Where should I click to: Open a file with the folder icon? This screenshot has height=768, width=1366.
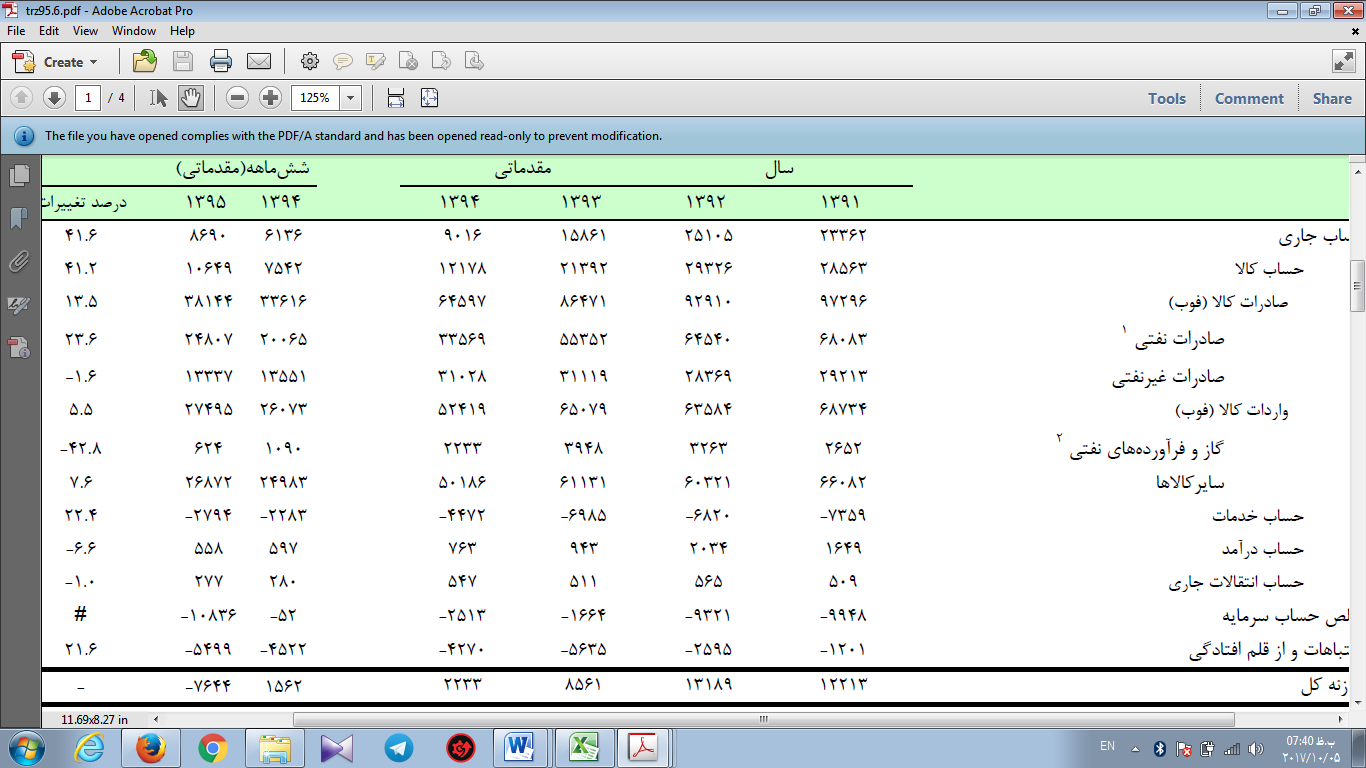145,61
